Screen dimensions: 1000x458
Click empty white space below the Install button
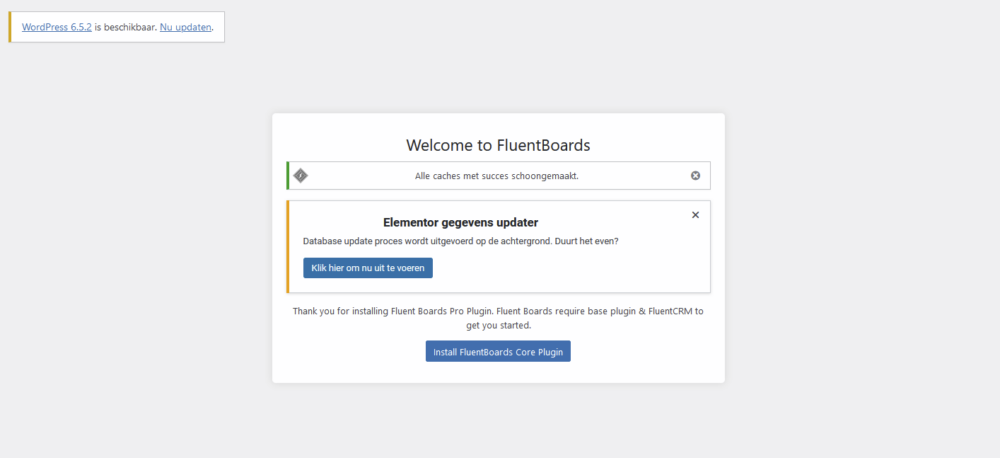click(x=498, y=373)
